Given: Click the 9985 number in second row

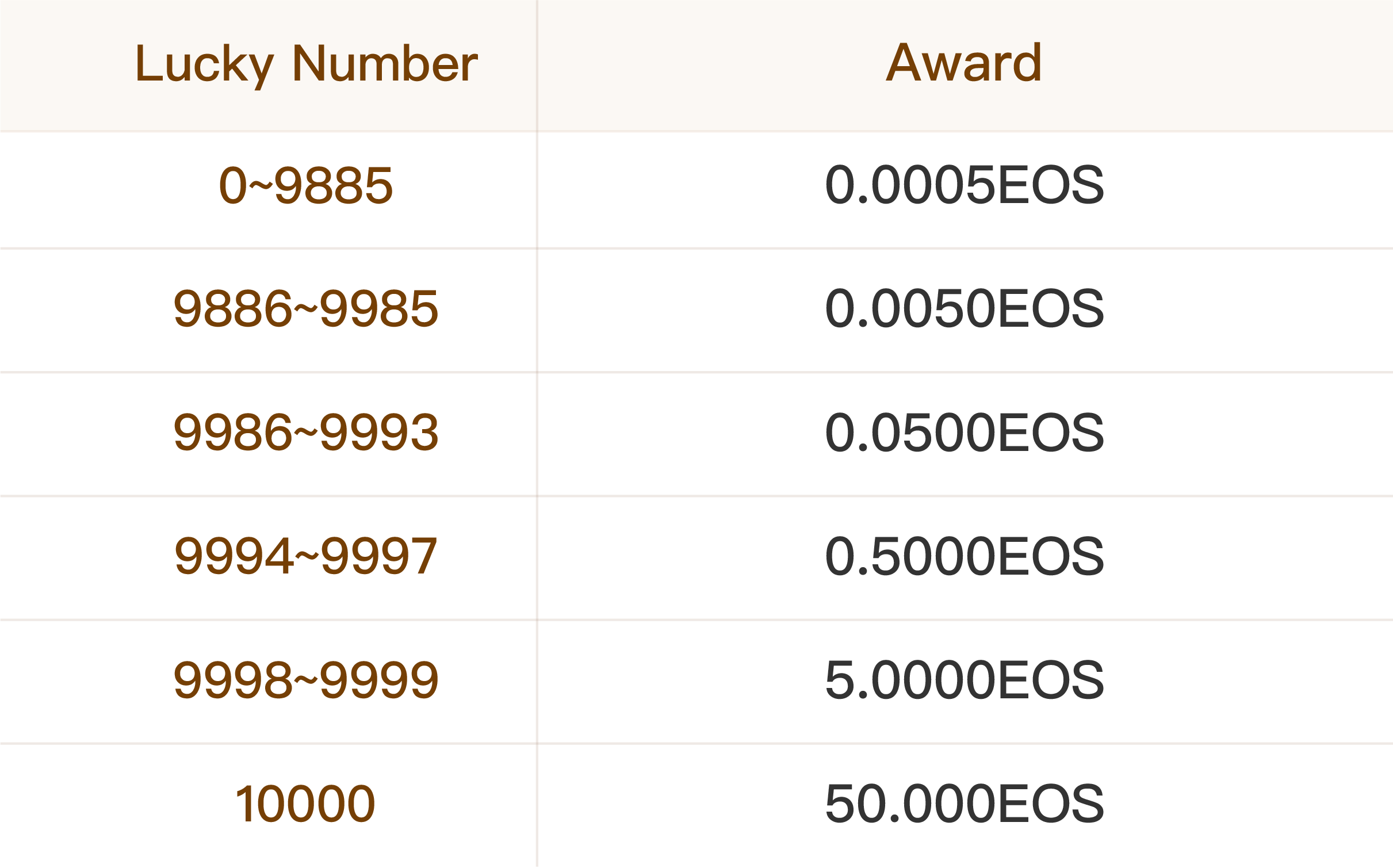Looking at the screenshot, I should [380, 309].
